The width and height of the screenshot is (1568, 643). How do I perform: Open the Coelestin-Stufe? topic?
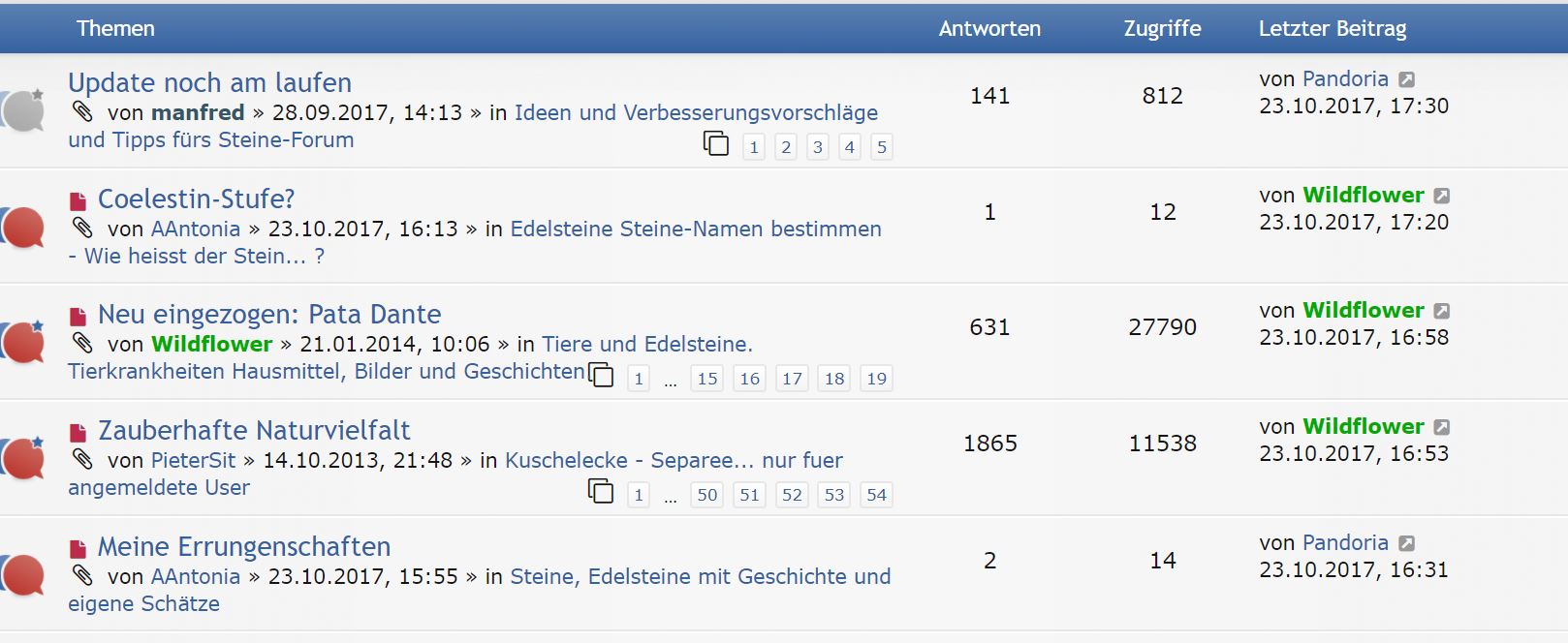(196, 199)
